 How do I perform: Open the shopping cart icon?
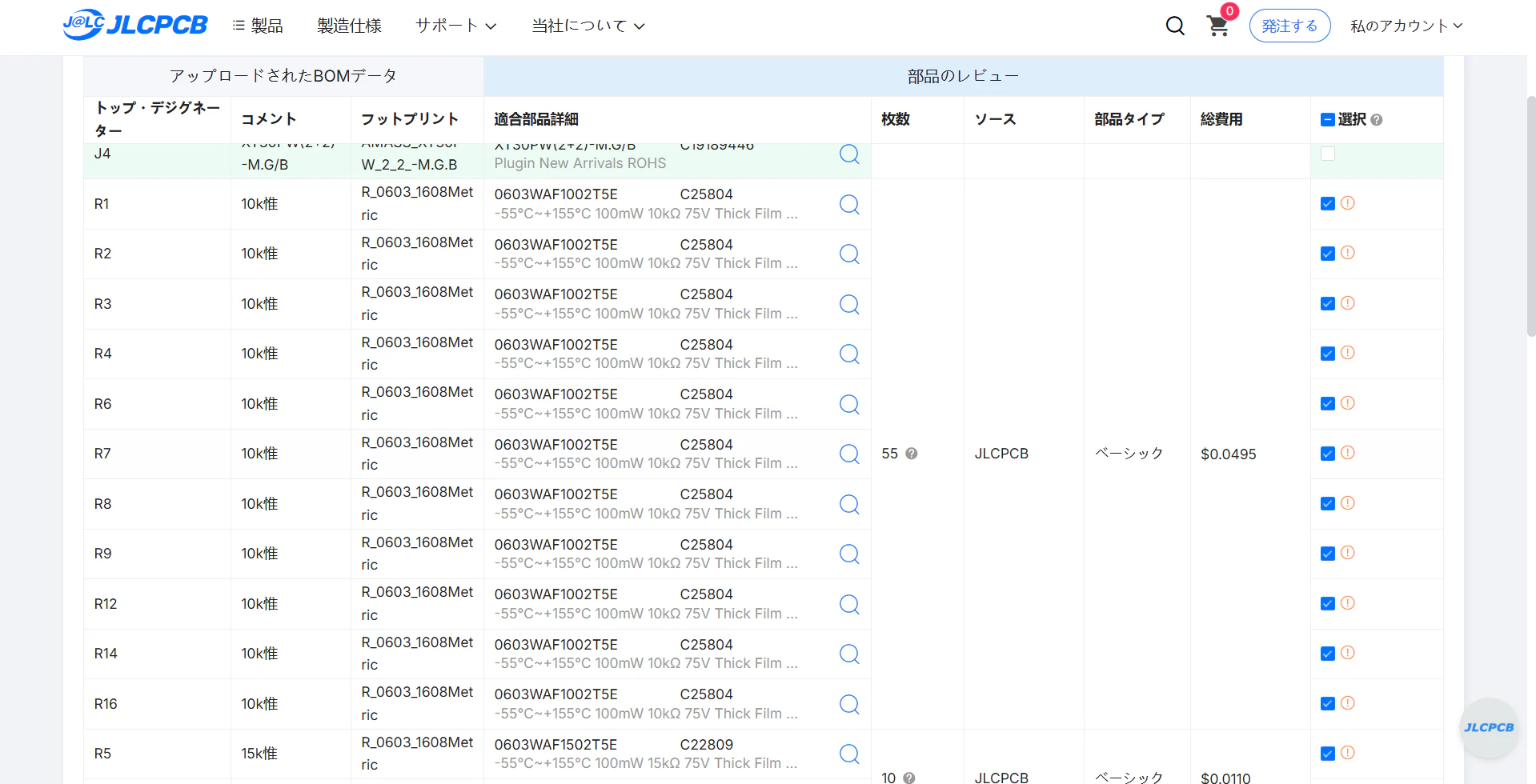[x=1217, y=26]
